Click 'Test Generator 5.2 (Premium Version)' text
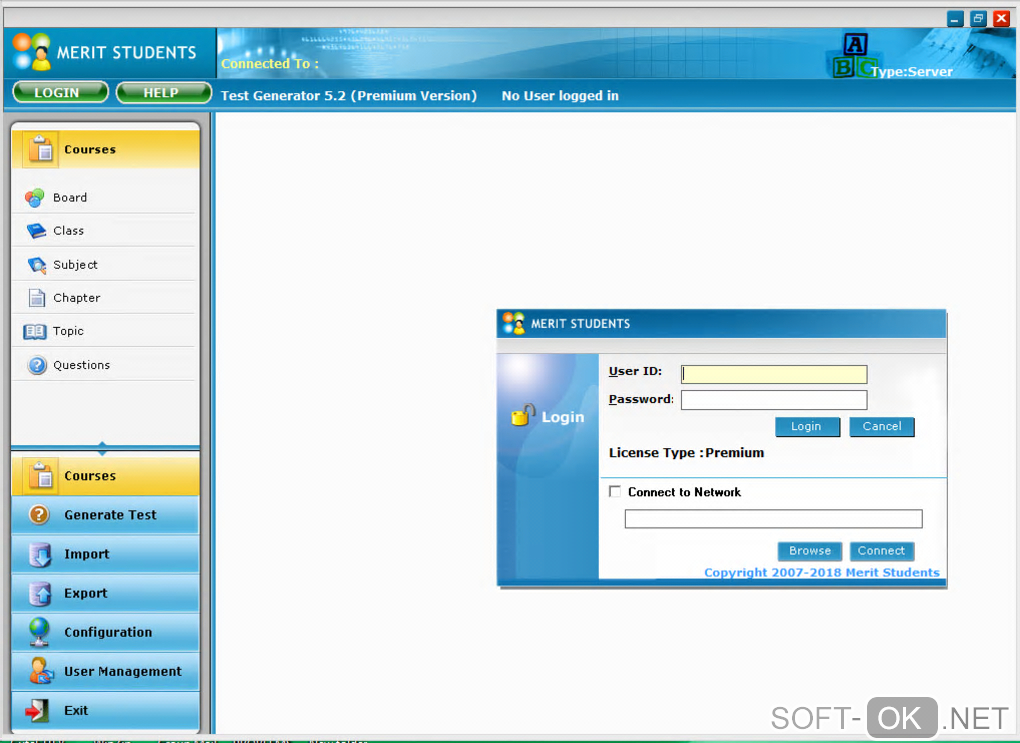This screenshot has height=743, width=1020. (x=349, y=96)
